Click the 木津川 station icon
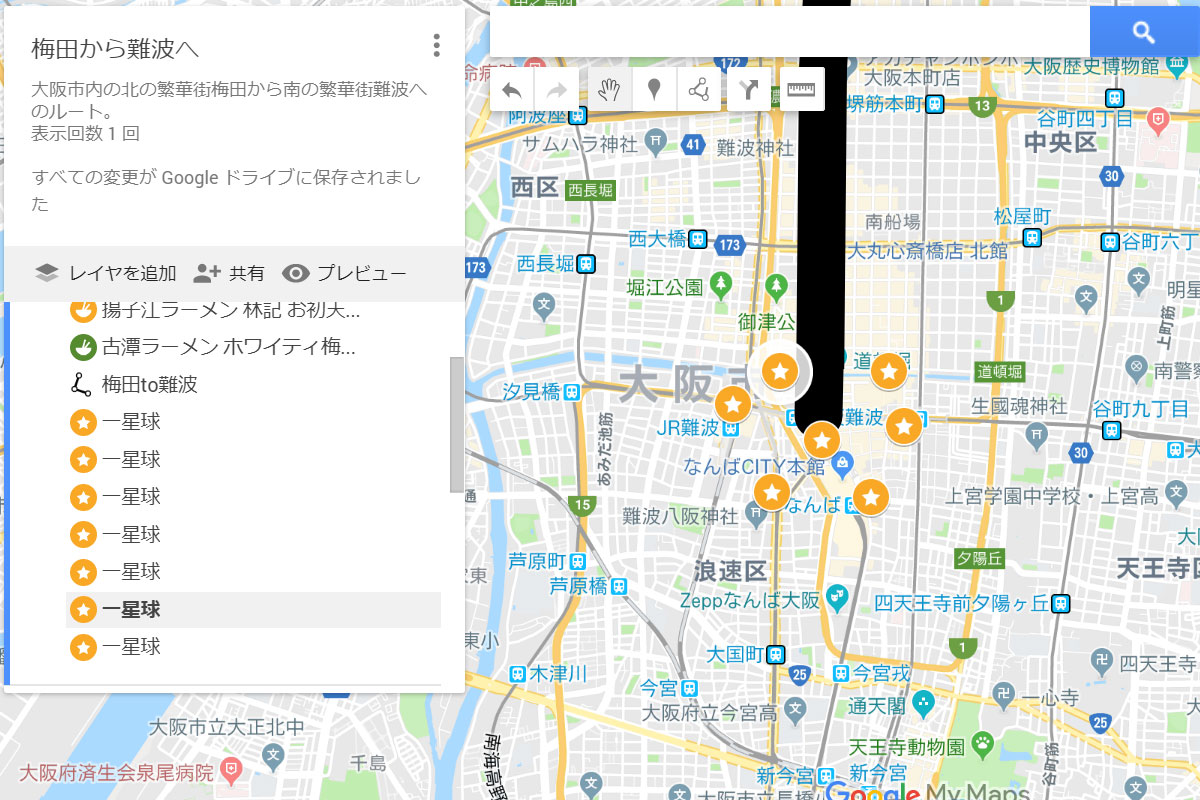This screenshot has height=800, width=1200. [x=519, y=674]
